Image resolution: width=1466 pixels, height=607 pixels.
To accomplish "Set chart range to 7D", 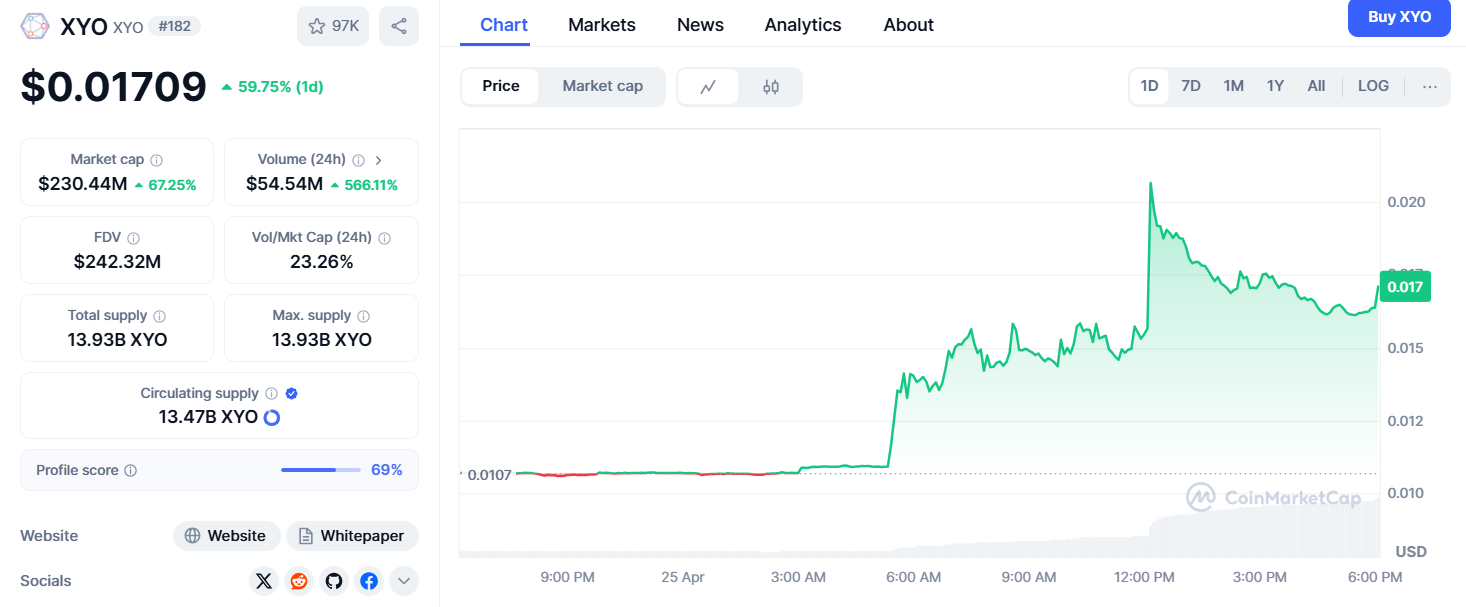I will (1191, 86).
